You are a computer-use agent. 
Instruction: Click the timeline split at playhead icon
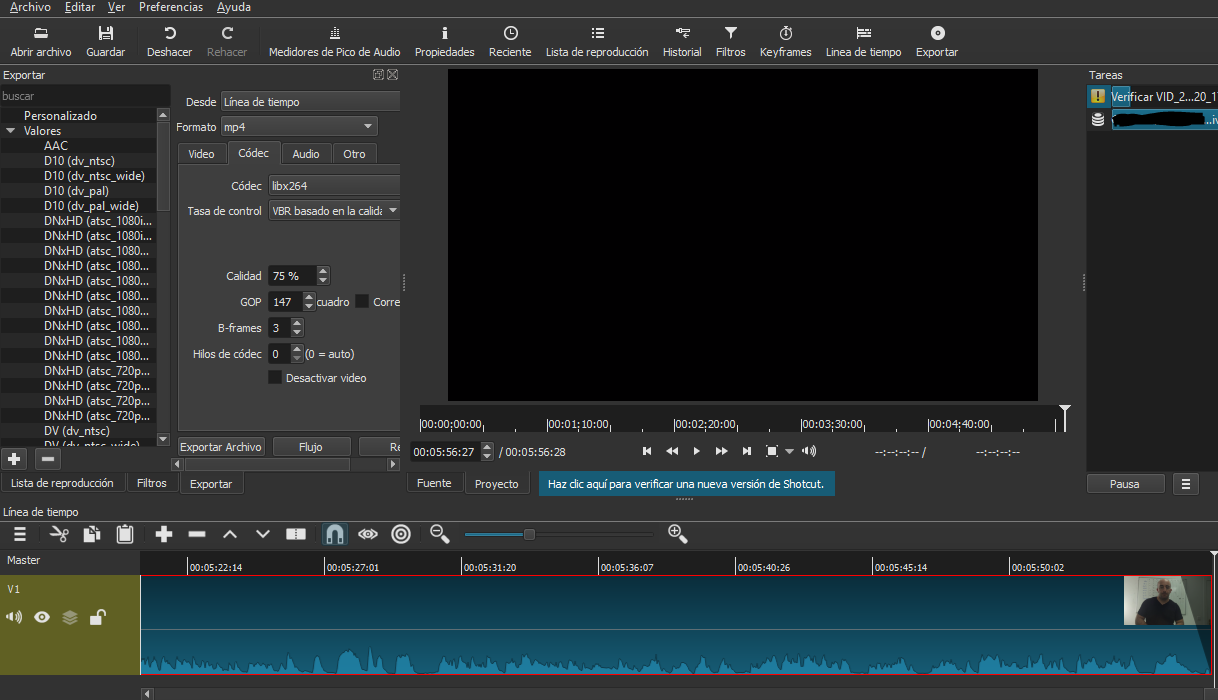pyautogui.click(x=296, y=534)
